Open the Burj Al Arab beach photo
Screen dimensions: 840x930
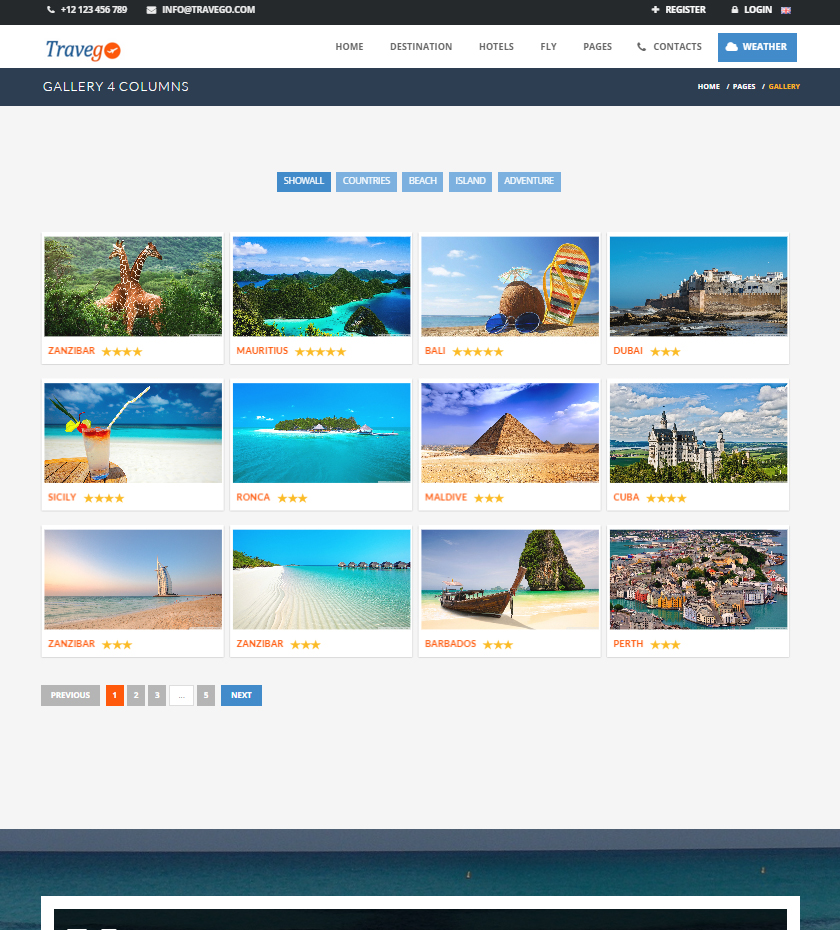pyautogui.click(x=133, y=579)
